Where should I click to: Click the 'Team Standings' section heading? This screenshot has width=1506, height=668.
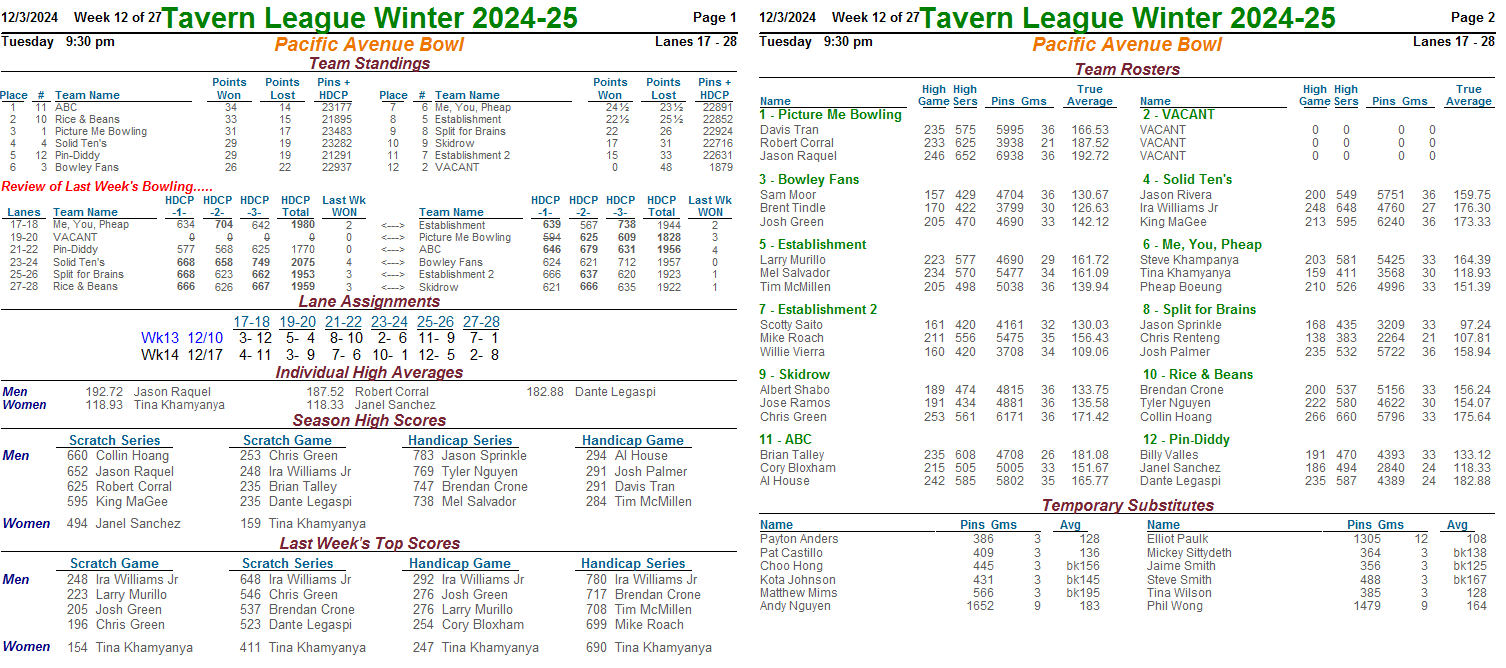click(369, 63)
